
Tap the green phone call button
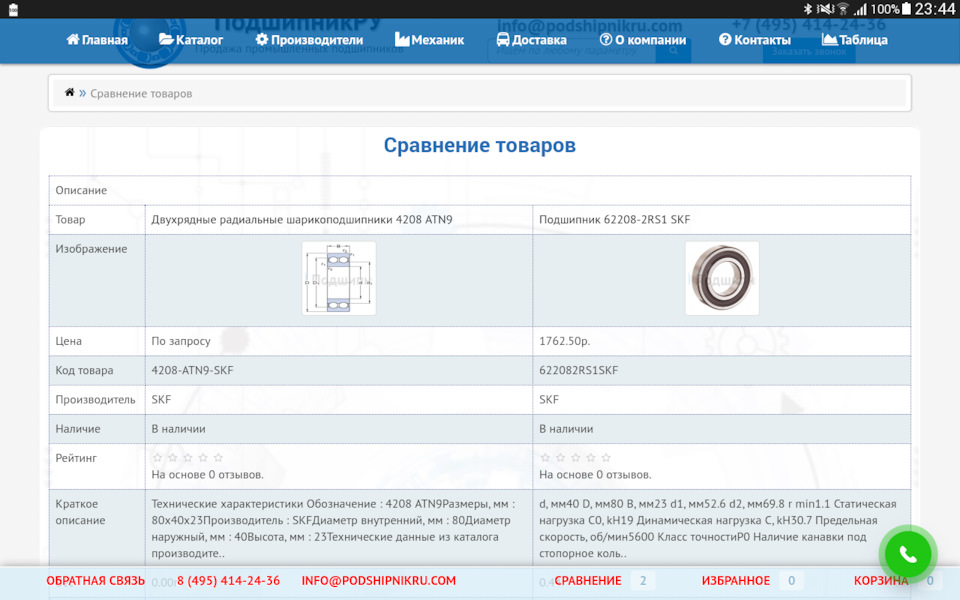[908, 554]
